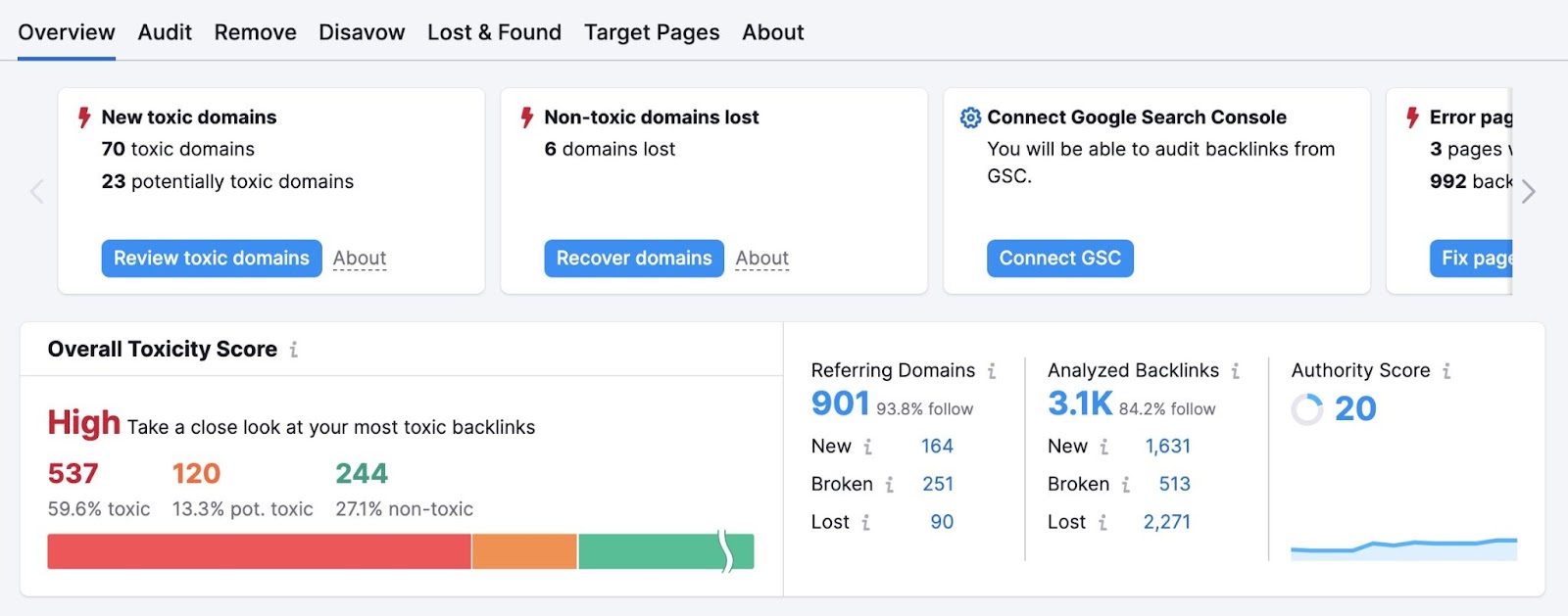Open 1,631 new backlinks
The image size is (1568, 616).
[1168, 447]
